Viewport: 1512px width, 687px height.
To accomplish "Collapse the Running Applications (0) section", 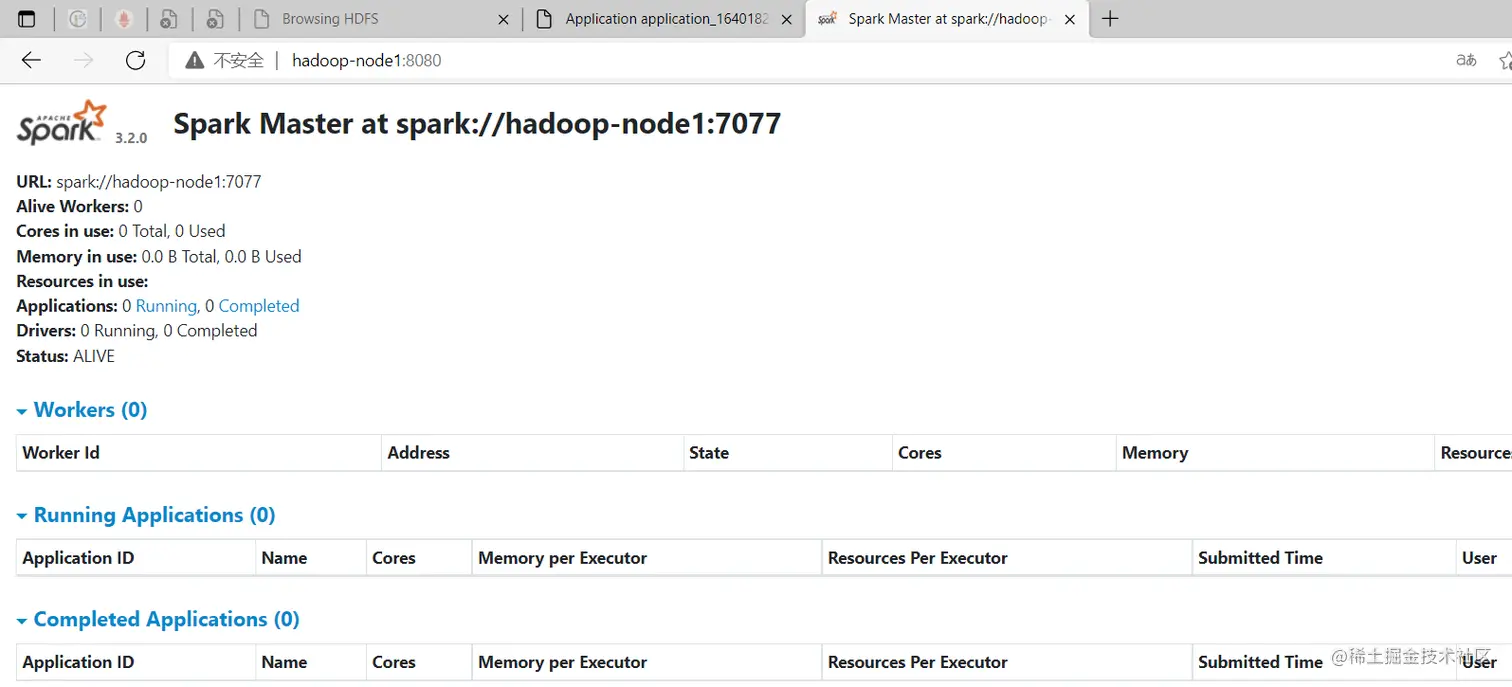I will [x=146, y=515].
